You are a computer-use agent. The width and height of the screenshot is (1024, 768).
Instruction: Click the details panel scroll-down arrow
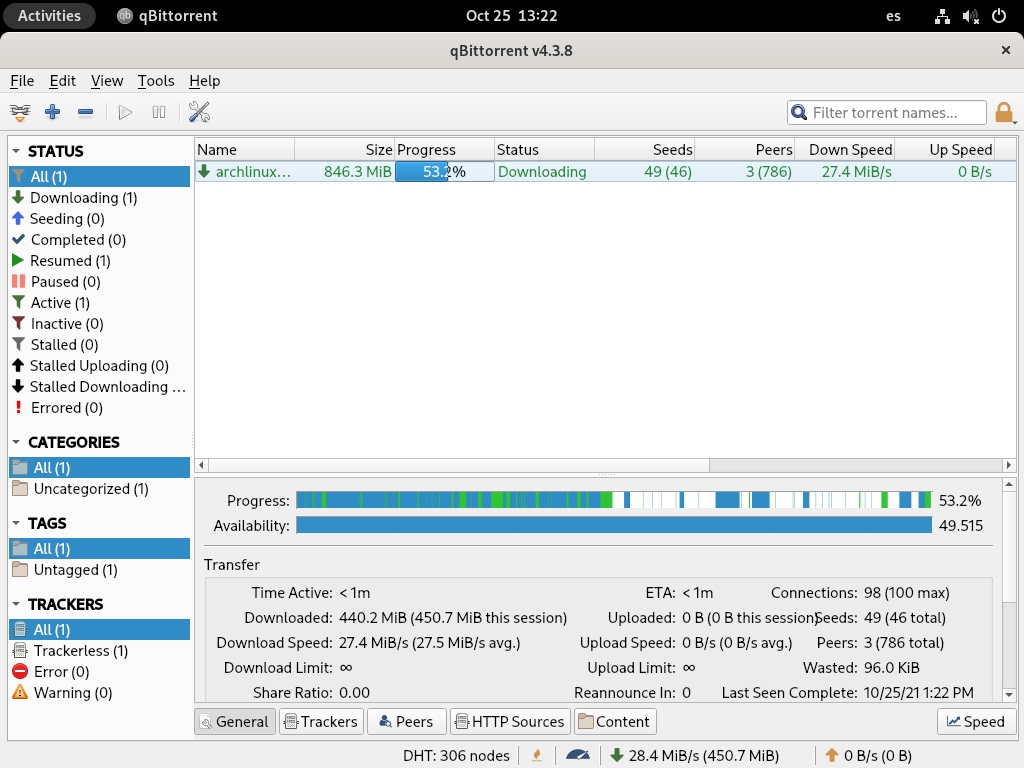click(x=1009, y=695)
